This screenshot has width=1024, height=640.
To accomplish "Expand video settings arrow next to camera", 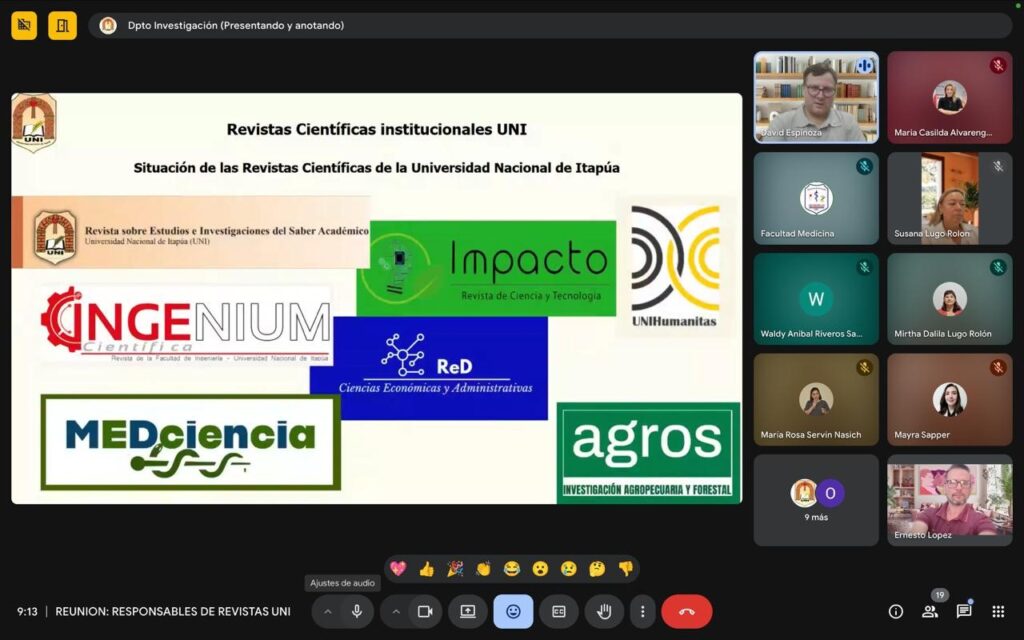I will click(x=396, y=612).
